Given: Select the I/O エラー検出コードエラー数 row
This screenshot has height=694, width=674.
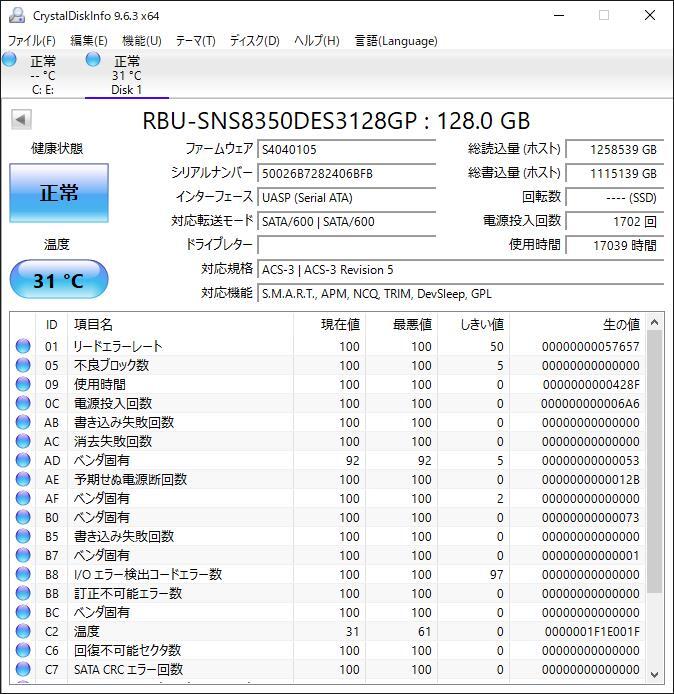Looking at the screenshot, I should point(327,574).
